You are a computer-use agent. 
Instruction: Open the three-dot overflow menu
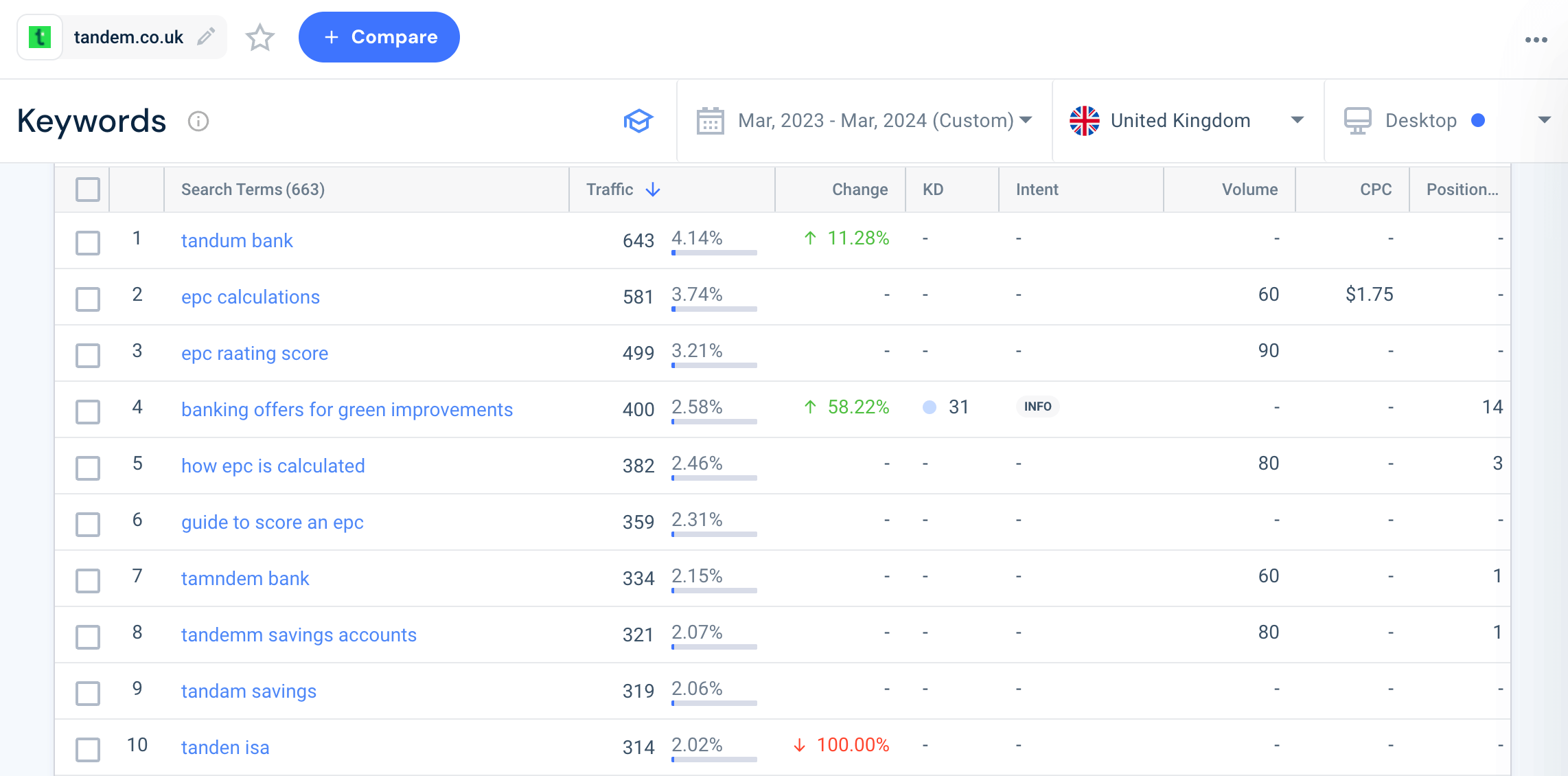coord(1535,39)
